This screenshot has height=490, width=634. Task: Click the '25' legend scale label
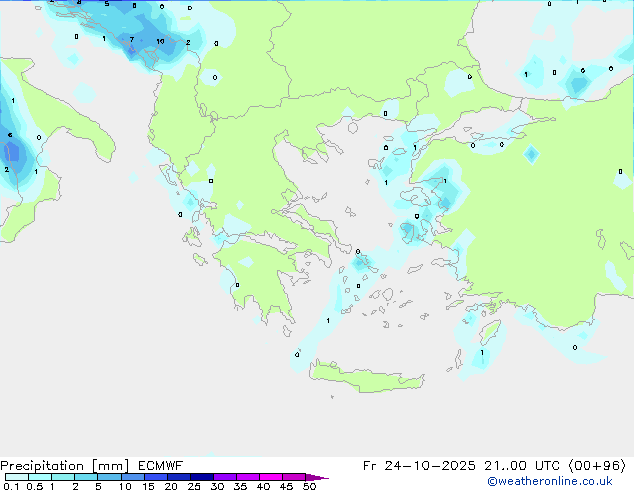(194, 486)
